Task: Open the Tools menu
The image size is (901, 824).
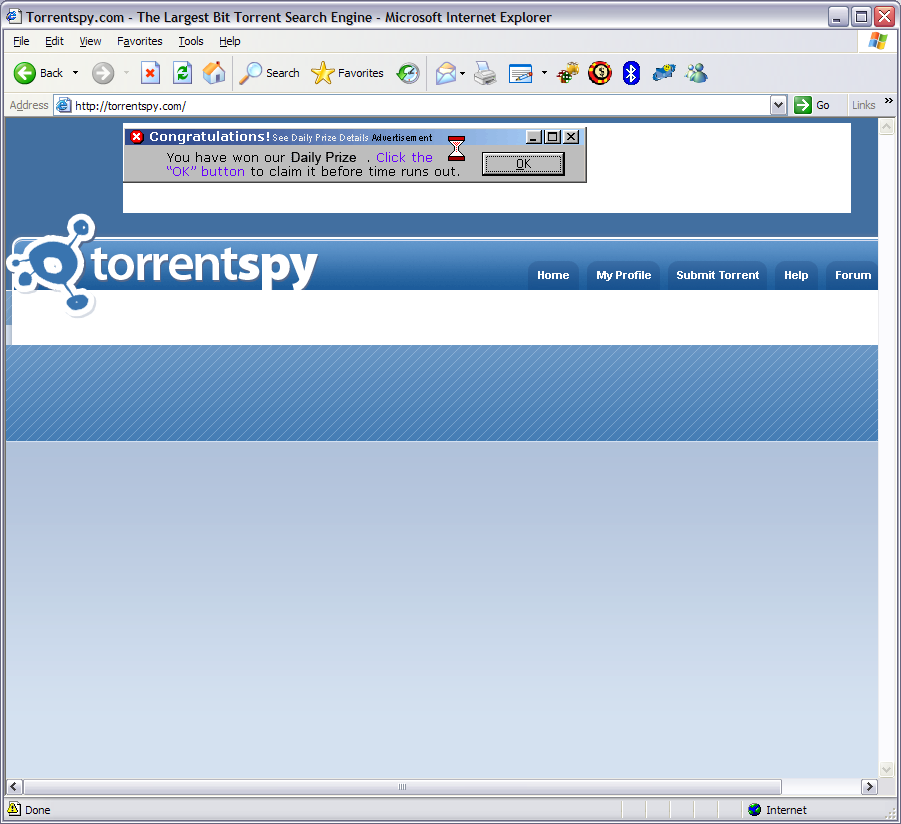Action: pos(190,41)
